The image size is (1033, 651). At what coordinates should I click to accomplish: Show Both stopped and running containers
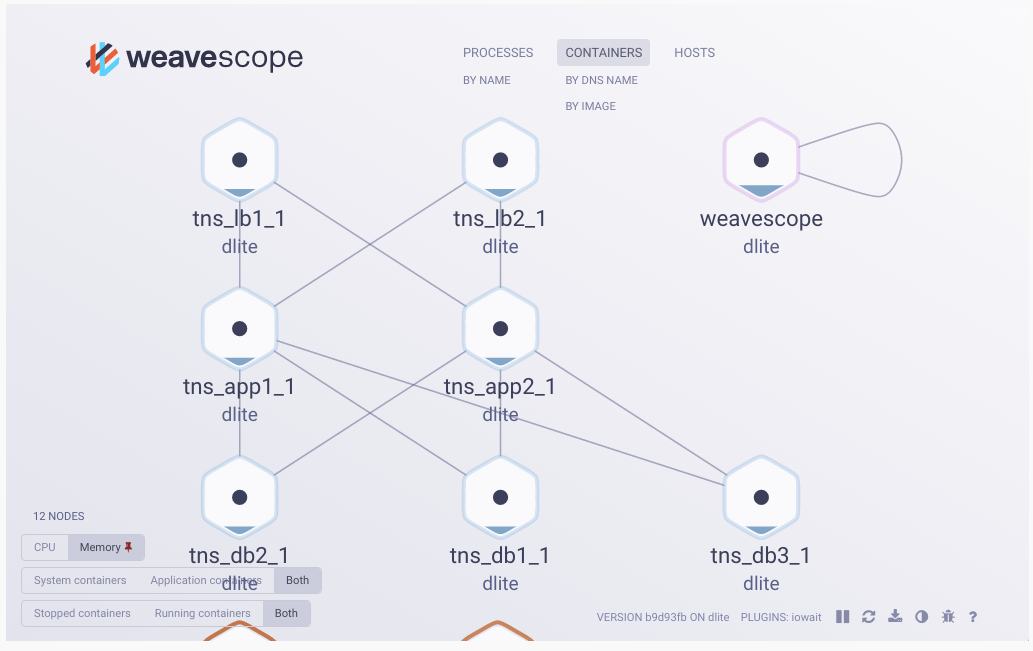coord(286,613)
